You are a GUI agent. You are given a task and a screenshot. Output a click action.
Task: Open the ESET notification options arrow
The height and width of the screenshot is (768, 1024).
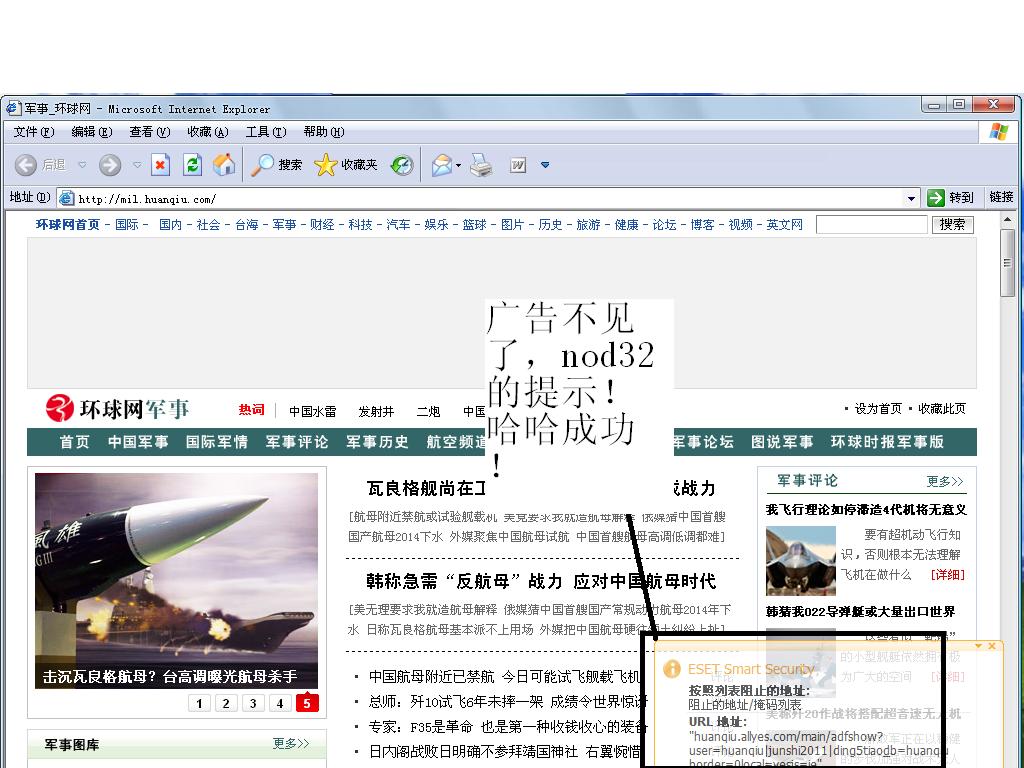click(978, 646)
